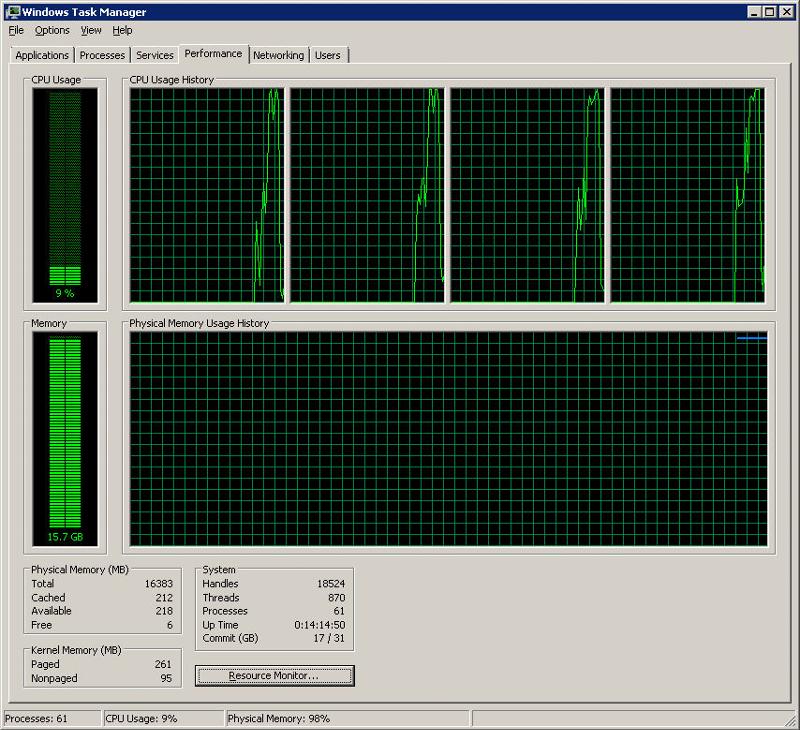The height and width of the screenshot is (730, 800).
Task: Click the System Processes value 61
Action: [x=339, y=611]
